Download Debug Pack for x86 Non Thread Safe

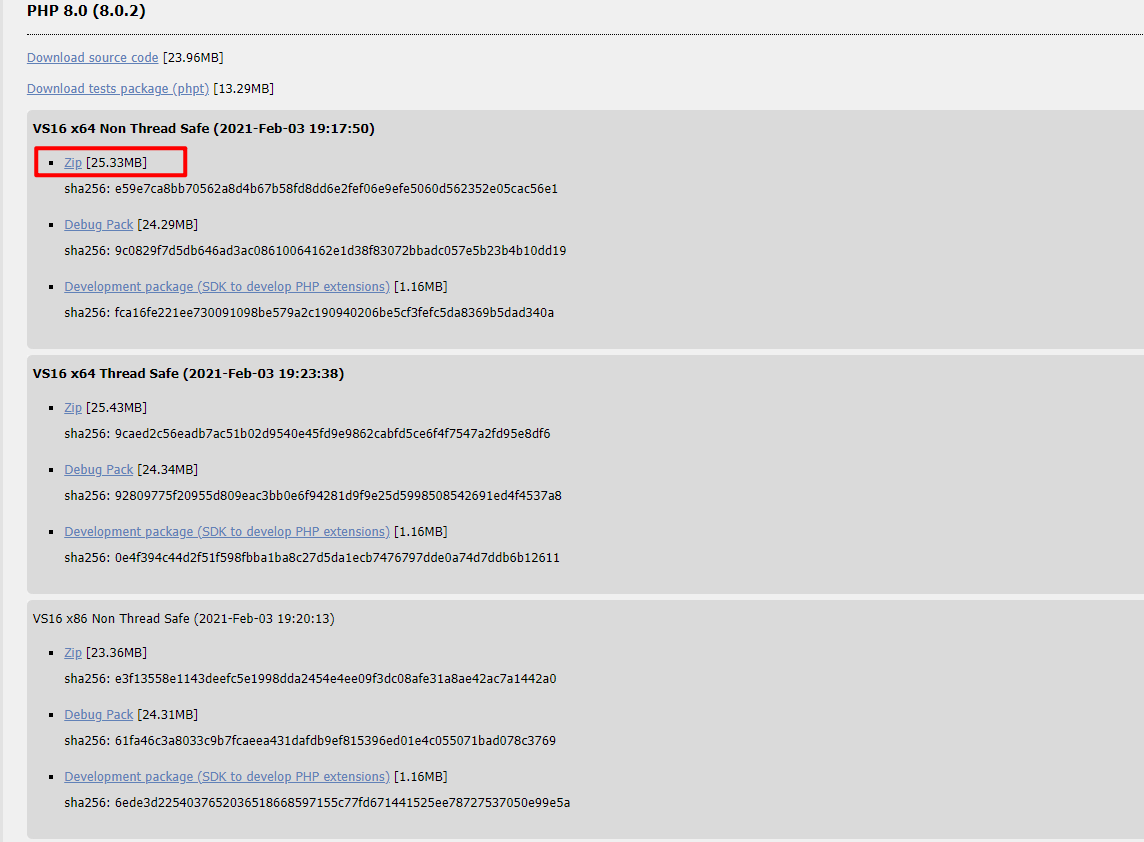[98, 715]
